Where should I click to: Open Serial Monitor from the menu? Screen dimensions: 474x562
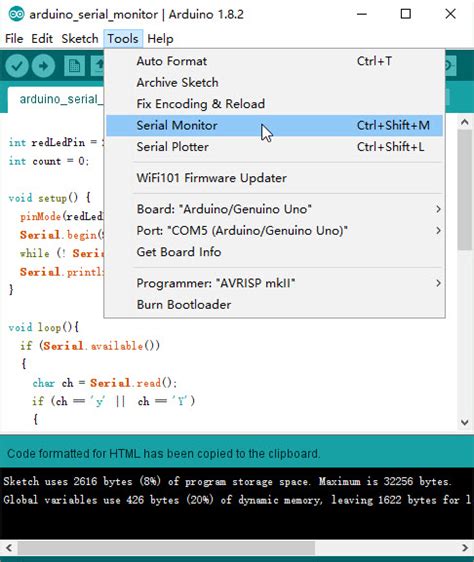[275, 125]
